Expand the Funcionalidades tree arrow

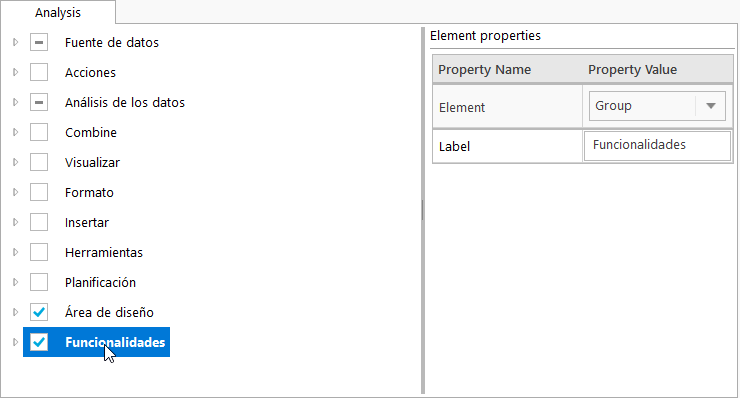(16, 342)
